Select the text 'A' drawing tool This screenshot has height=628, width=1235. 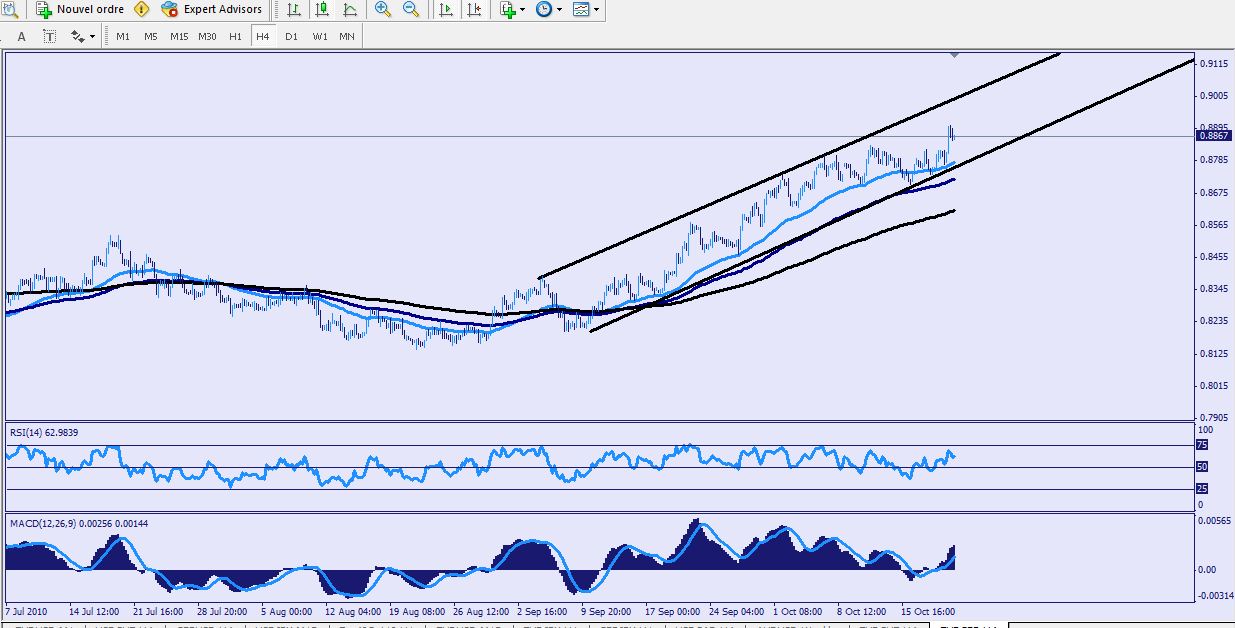tap(21, 36)
